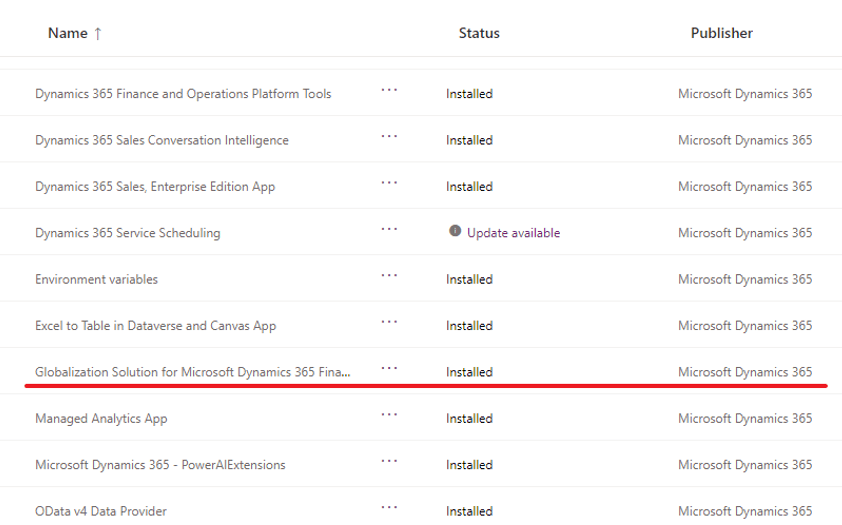The image size is (842, 525).
Task: Select the Managed Analytics App name
Action: (101, 419)
